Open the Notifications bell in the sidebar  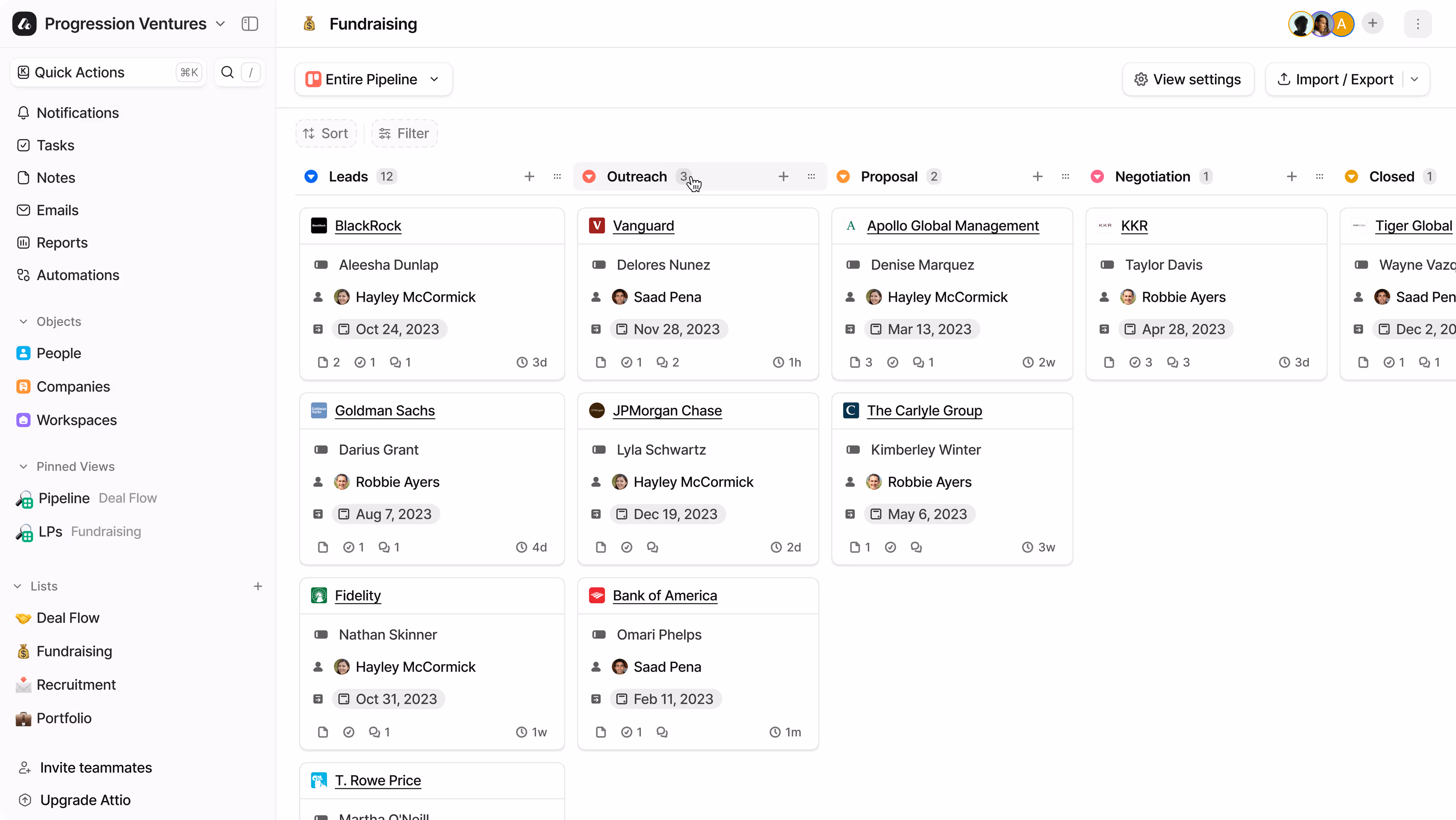(23, 113)
